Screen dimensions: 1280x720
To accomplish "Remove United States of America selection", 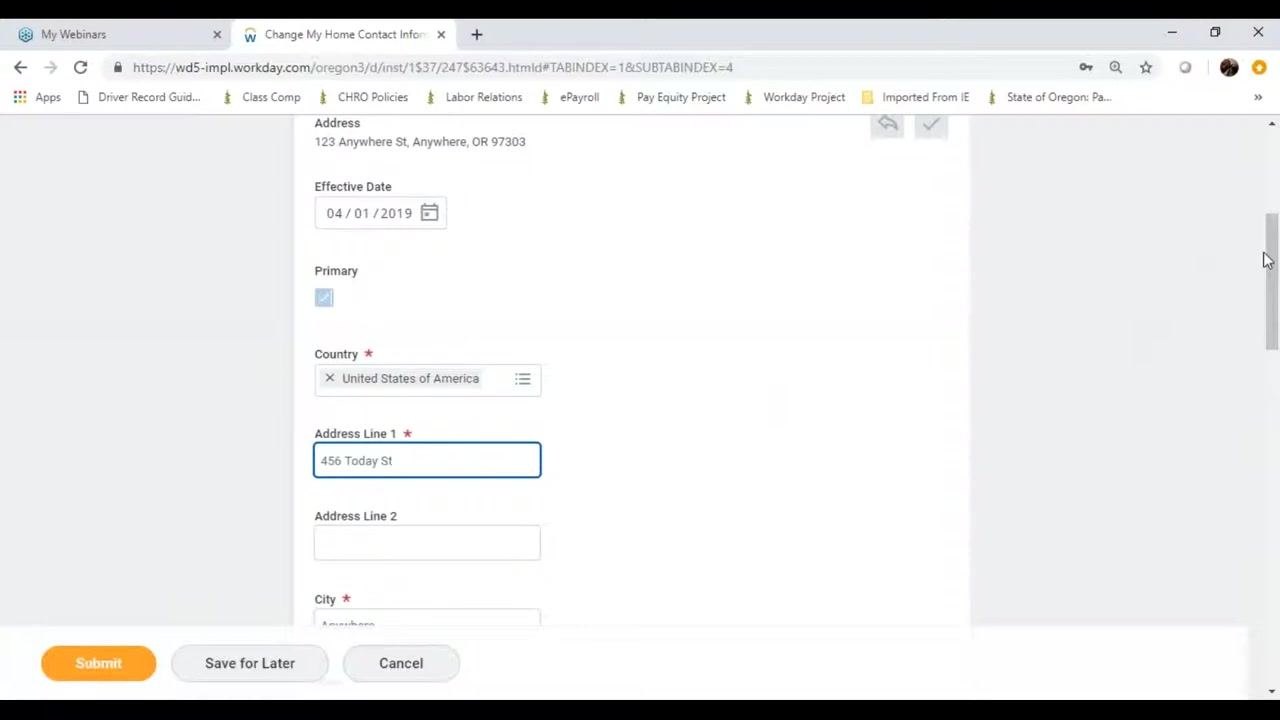I will coord(330,378).
